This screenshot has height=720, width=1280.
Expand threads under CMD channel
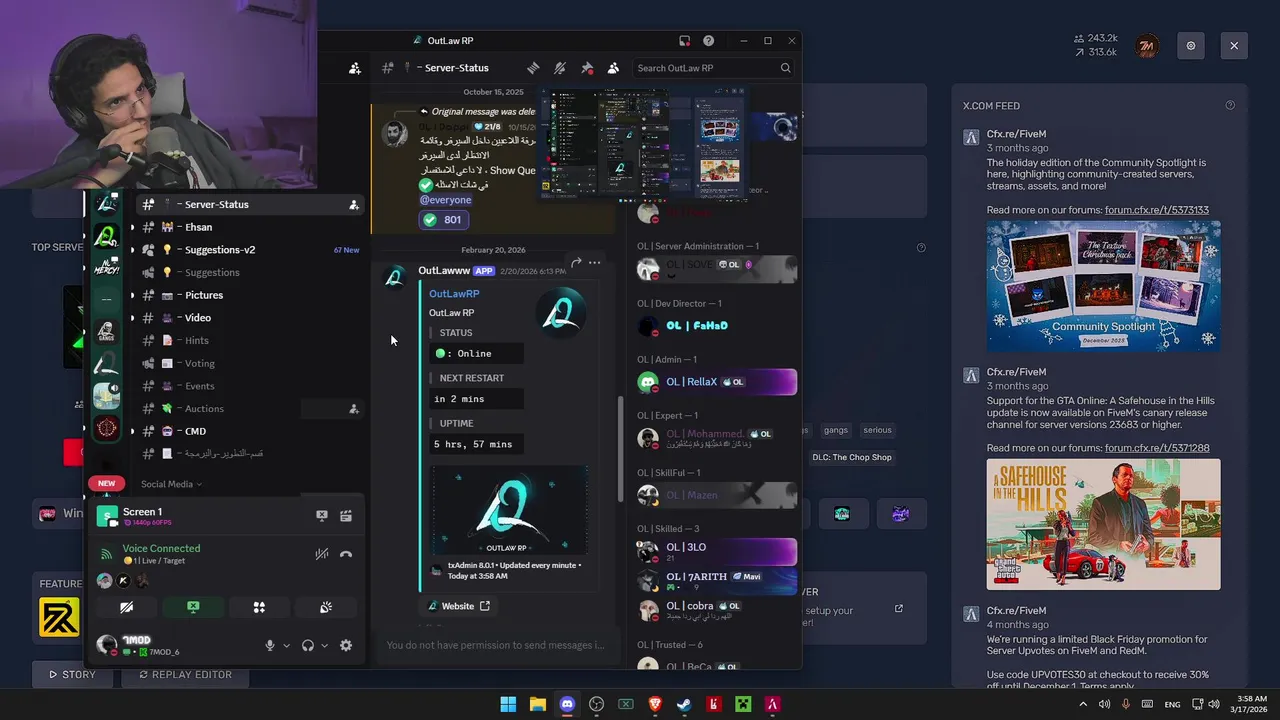(132, 431)
